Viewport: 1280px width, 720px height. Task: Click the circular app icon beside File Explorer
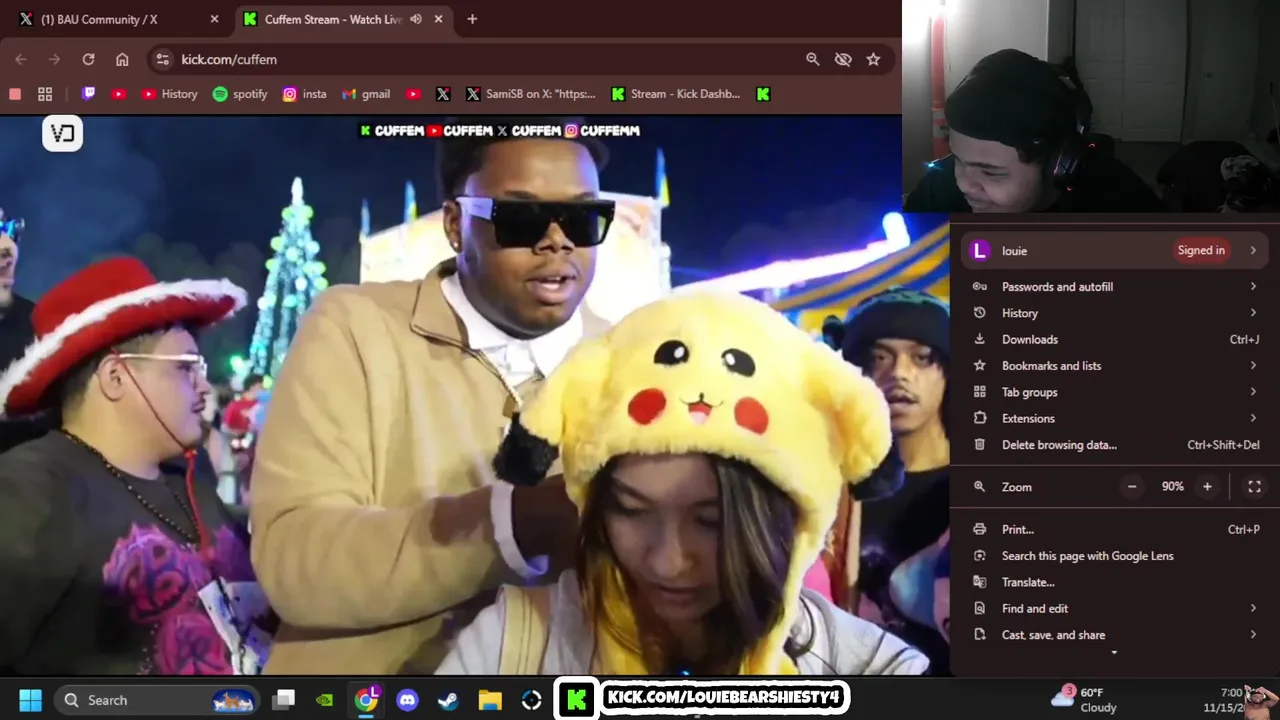[x=531, y=700]
